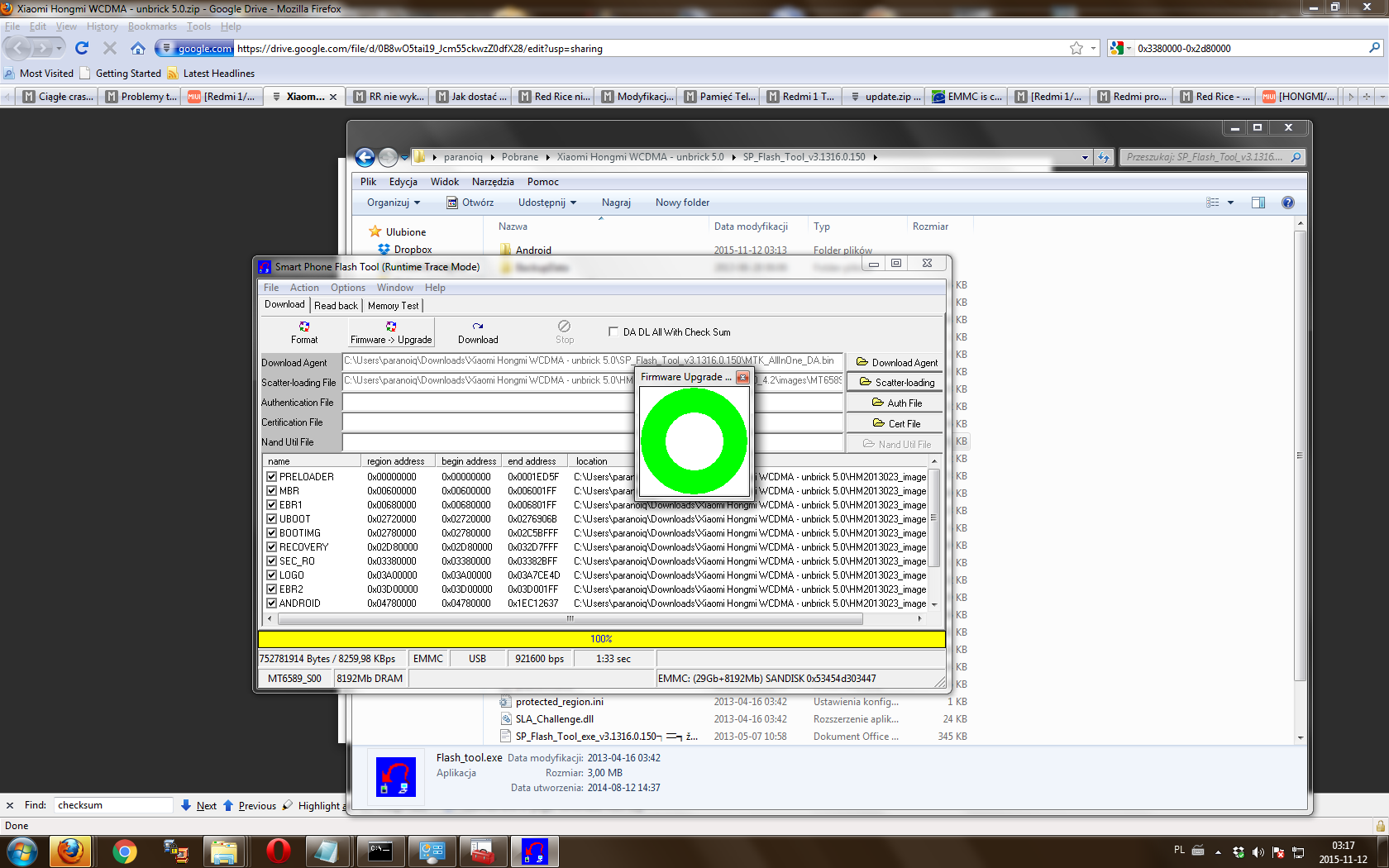Click the Auth File button
Image resolution: width=1389 pixels, height=868 pixels.
[x=896, y=403]
